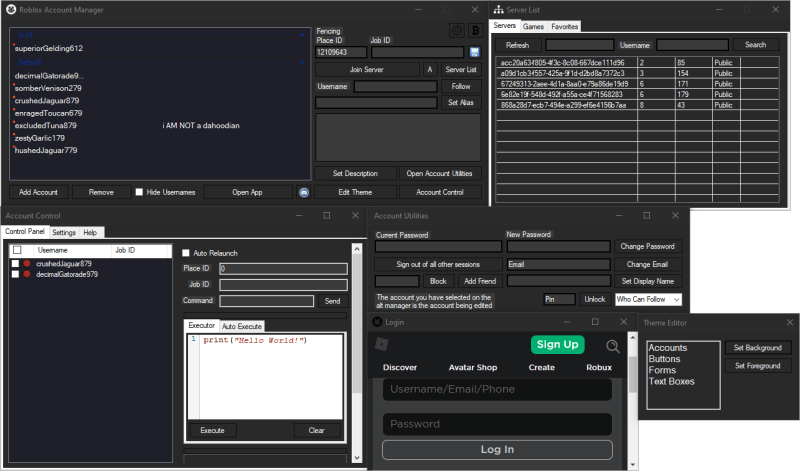The width and height of the screenshot is (800, 471).
Task: Collapse the Default account group
Action: point(302,62)
